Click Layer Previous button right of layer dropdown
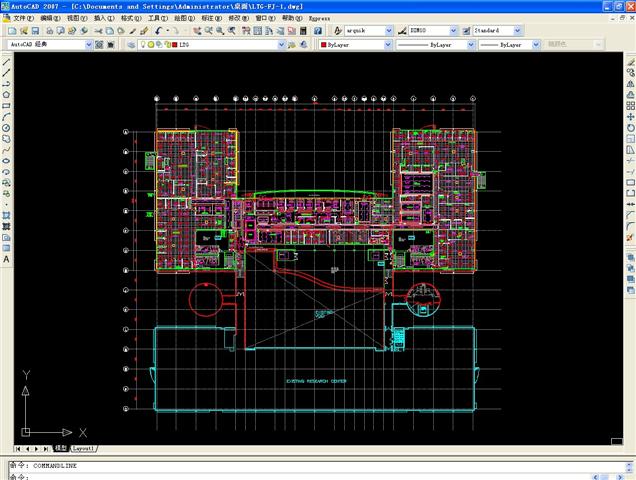This screenshot has width=636, height=480. tap(303, 45)
